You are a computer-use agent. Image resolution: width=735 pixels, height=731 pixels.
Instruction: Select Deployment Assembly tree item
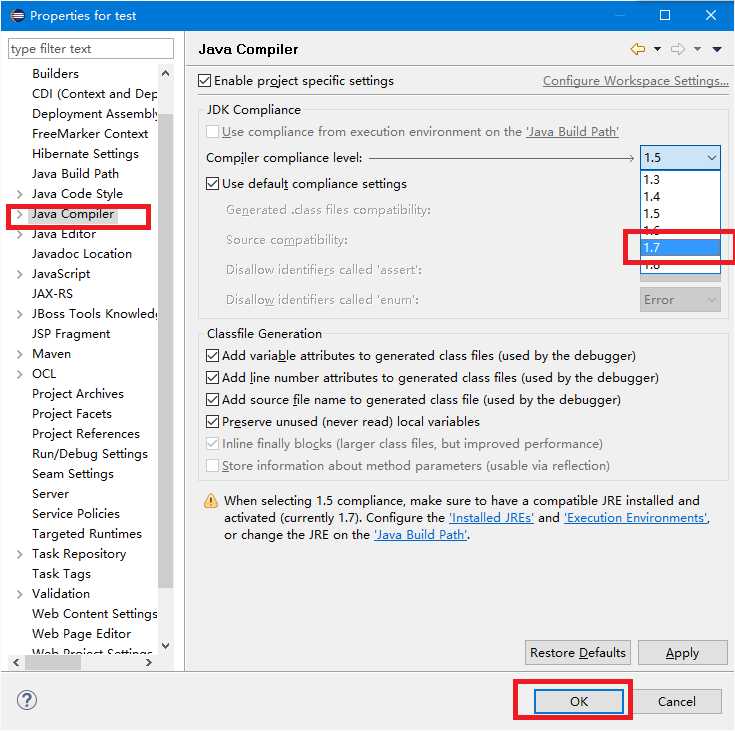pos(95,113)
